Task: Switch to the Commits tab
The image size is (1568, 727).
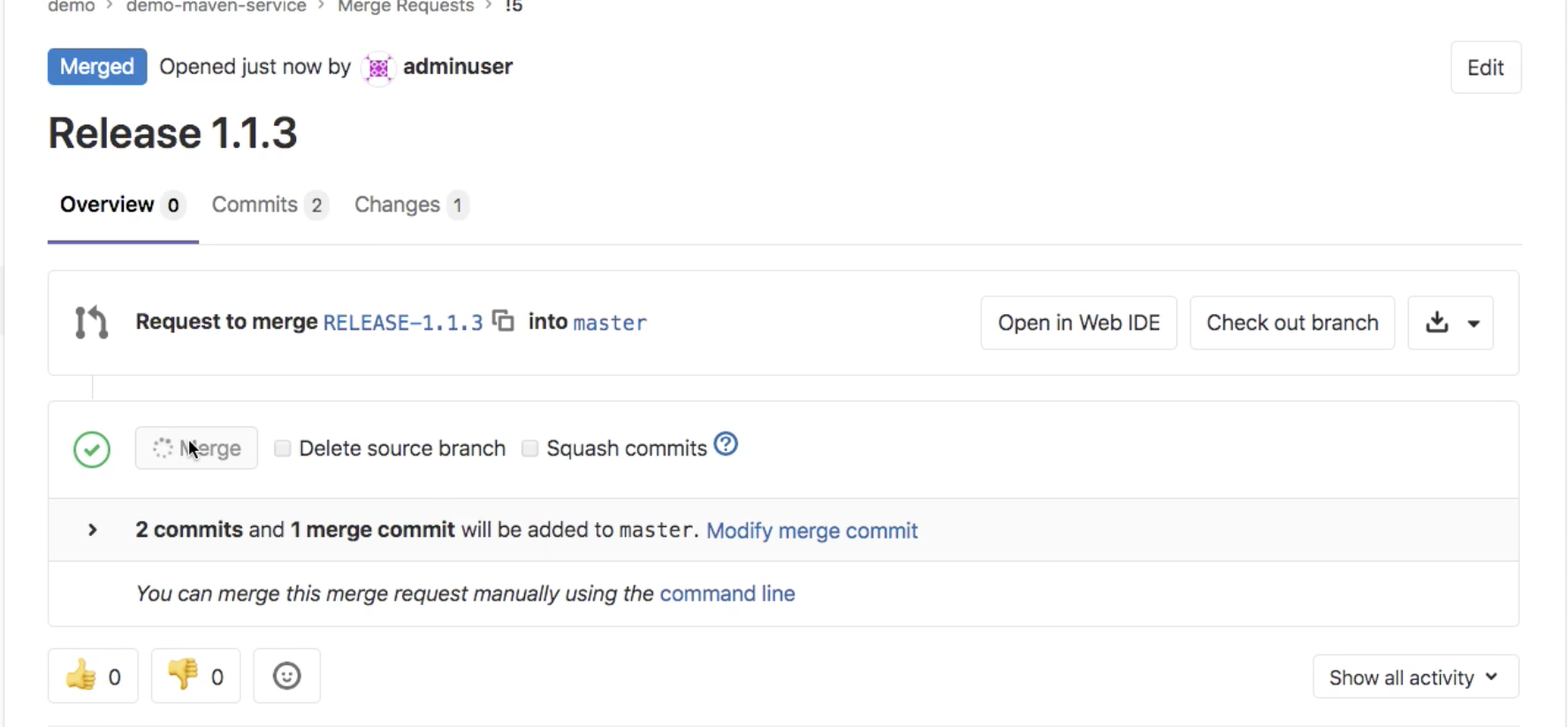Action: coord(269,205)
